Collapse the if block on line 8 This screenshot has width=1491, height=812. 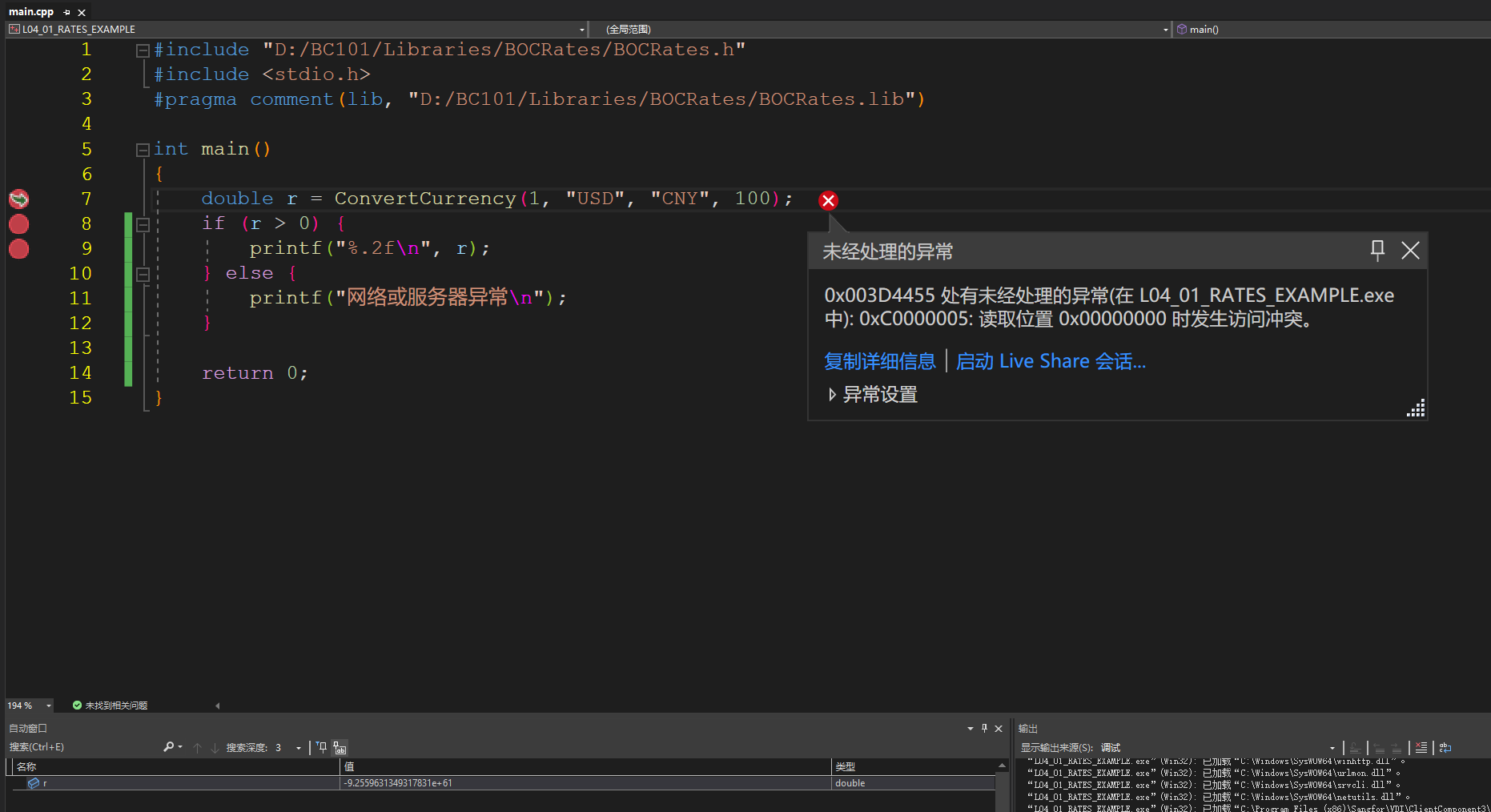coord(143,225)
